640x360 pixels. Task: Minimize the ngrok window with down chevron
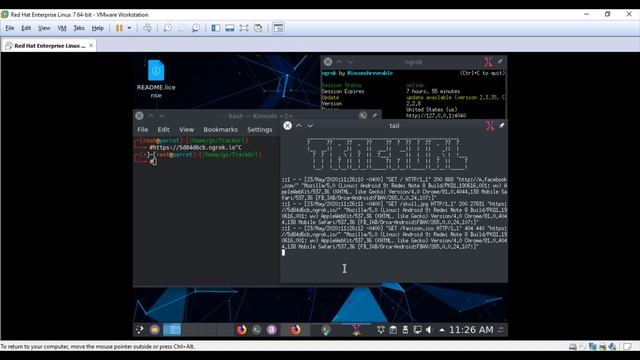tap(351, 62)
